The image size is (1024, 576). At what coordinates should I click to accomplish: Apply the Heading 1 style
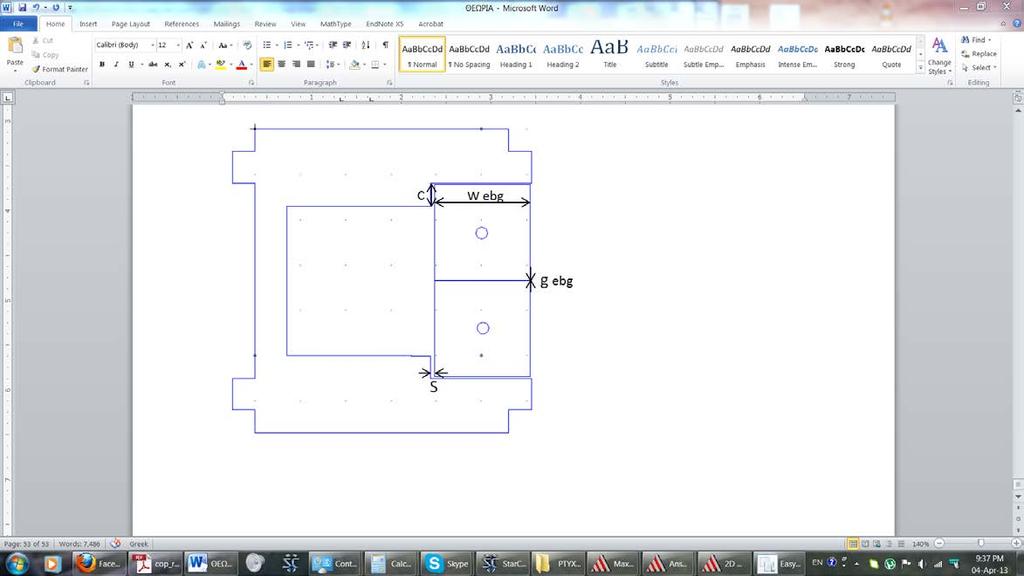[516, 54]
